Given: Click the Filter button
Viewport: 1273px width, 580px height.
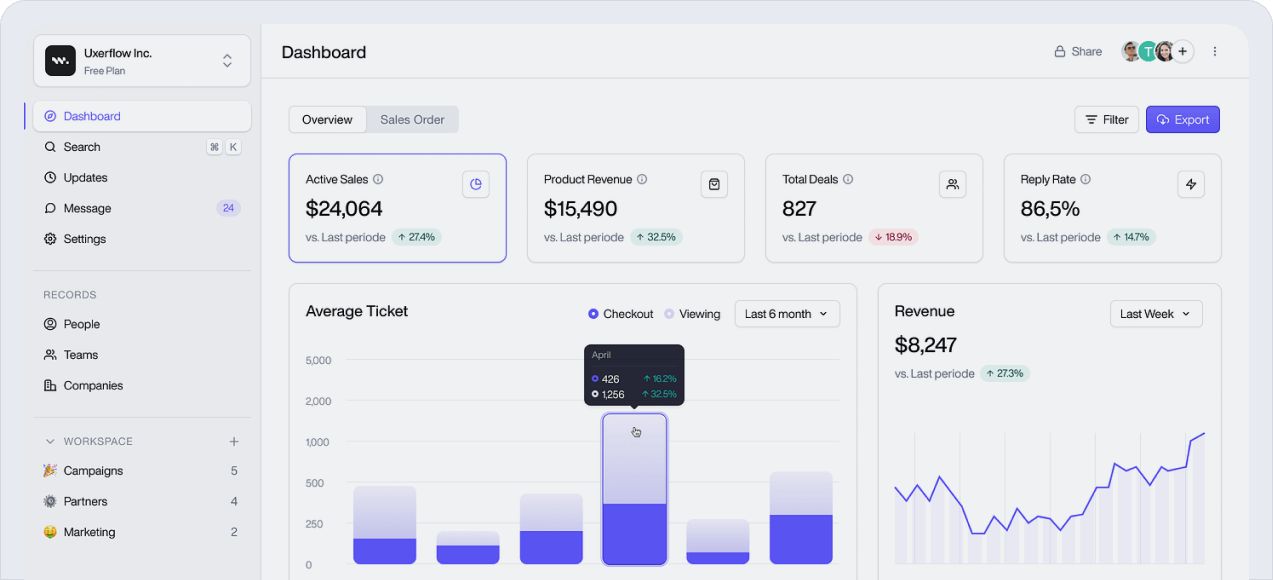Looking at the screenshot, I should [x=1106, y=120].
